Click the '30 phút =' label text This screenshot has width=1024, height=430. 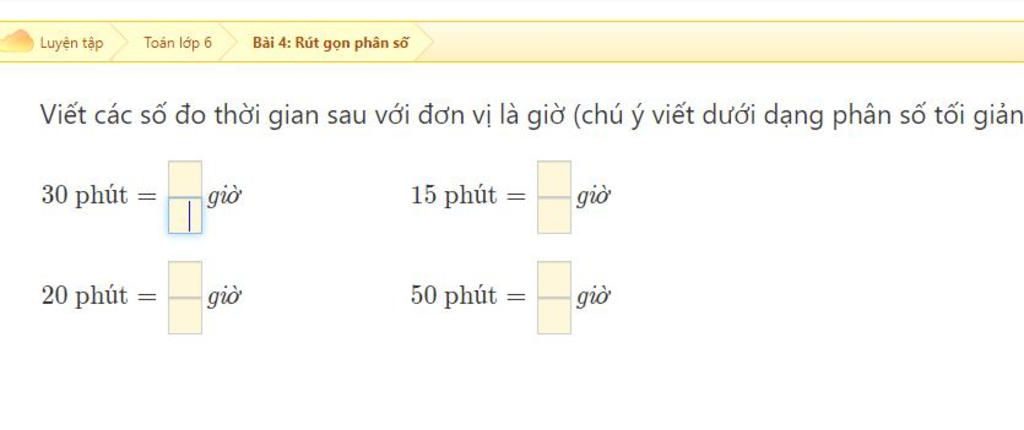click(99, 195)
